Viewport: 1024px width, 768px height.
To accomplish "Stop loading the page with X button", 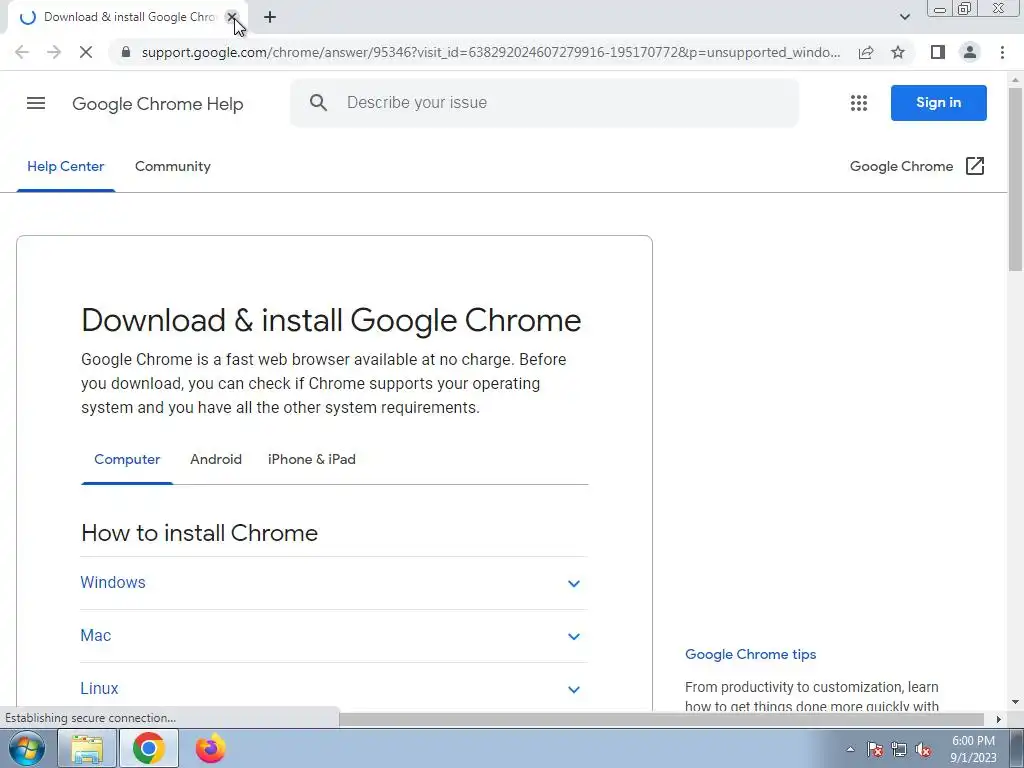I will pos(86,52).
